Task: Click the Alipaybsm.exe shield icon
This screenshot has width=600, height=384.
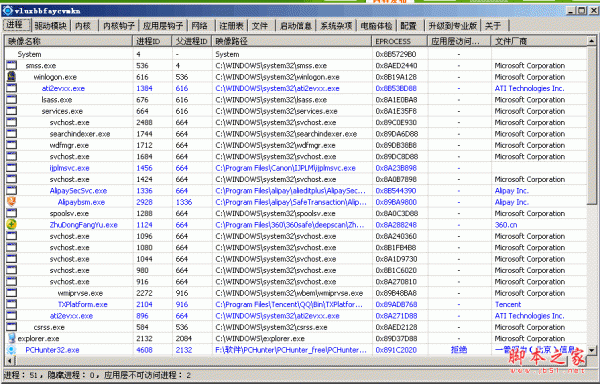Action: point(11,202)
